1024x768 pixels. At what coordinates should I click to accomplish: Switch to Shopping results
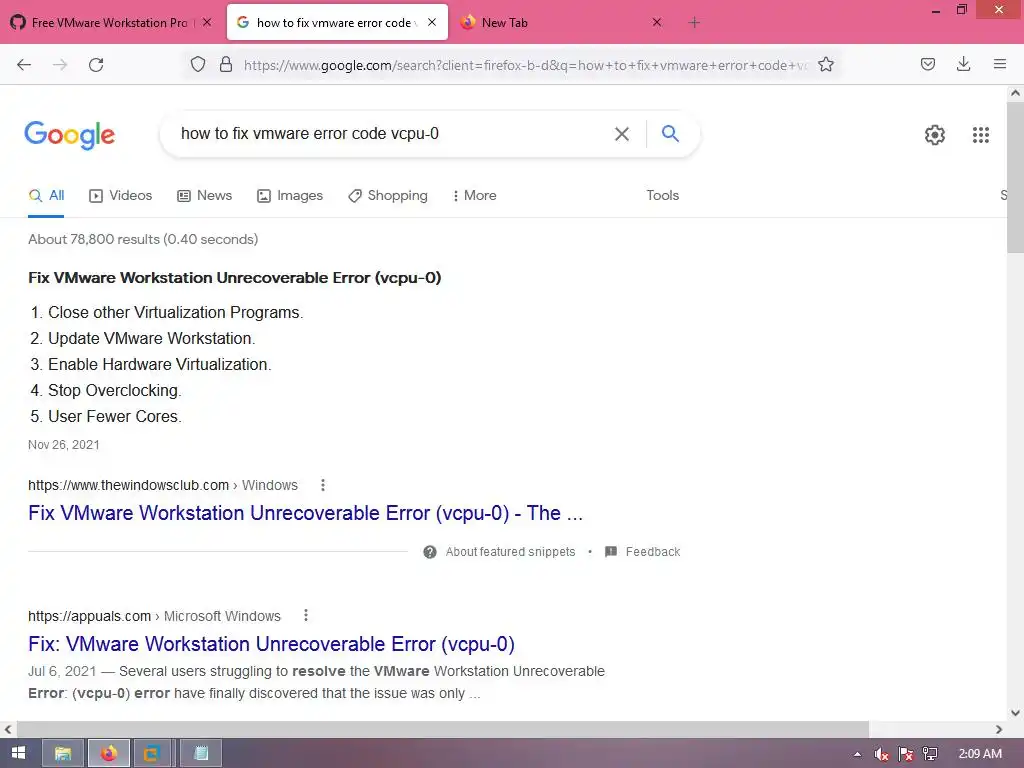[x=388, y=195]
